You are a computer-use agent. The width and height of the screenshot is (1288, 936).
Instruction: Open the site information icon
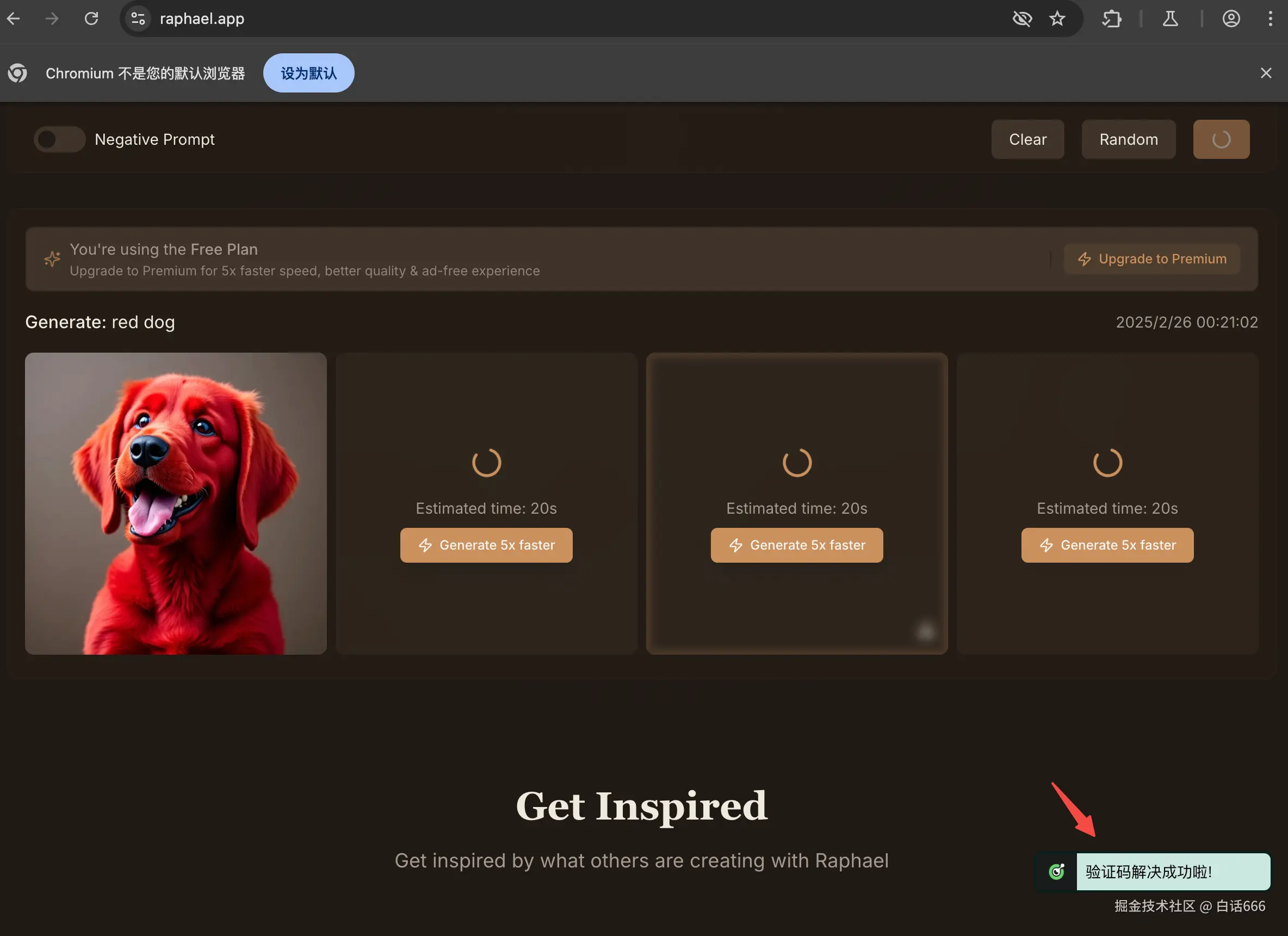click(x=138, y=19)
